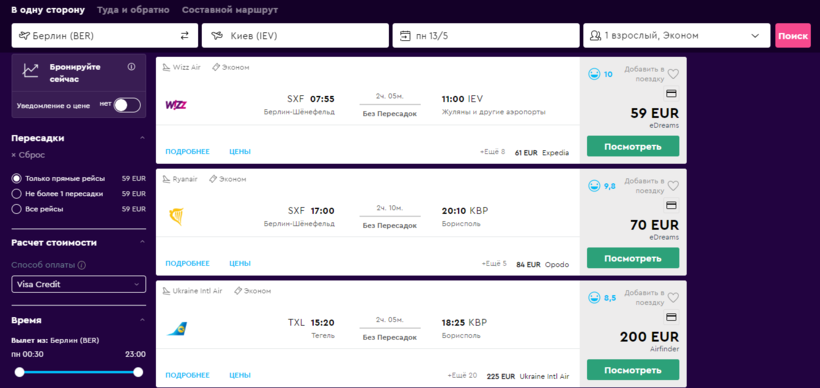
Task: Open the Составной маршрут tab
Action: click(230, 10)
